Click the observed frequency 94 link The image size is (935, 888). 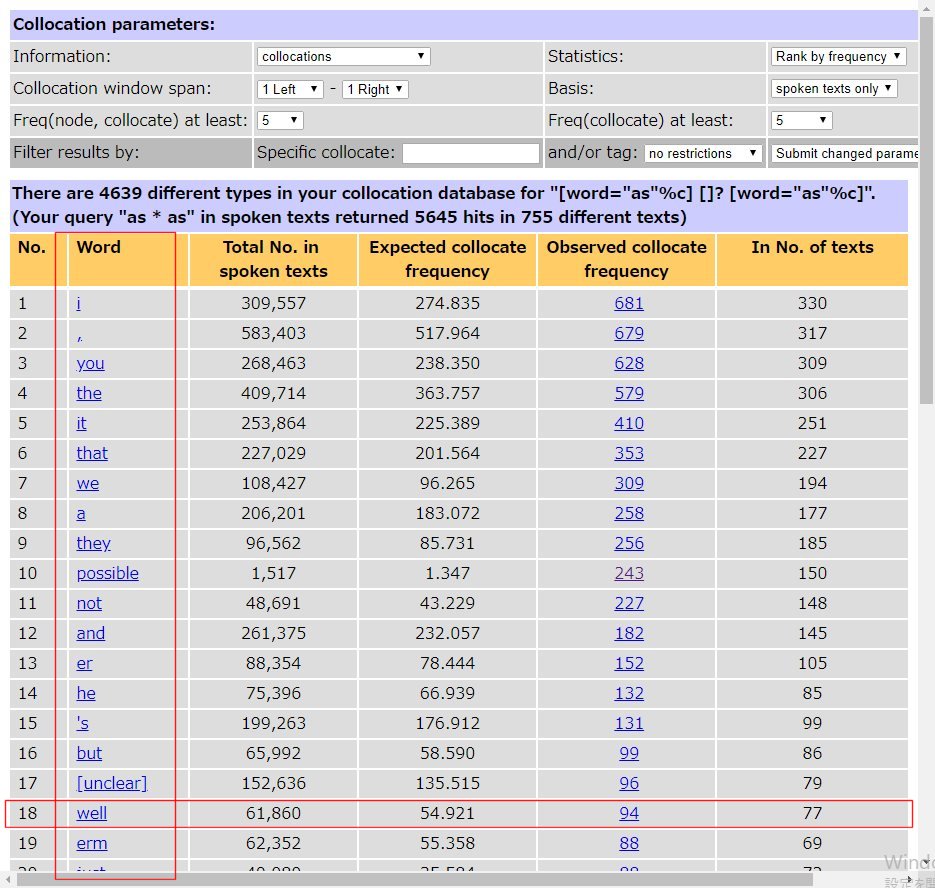click(628, 813)
